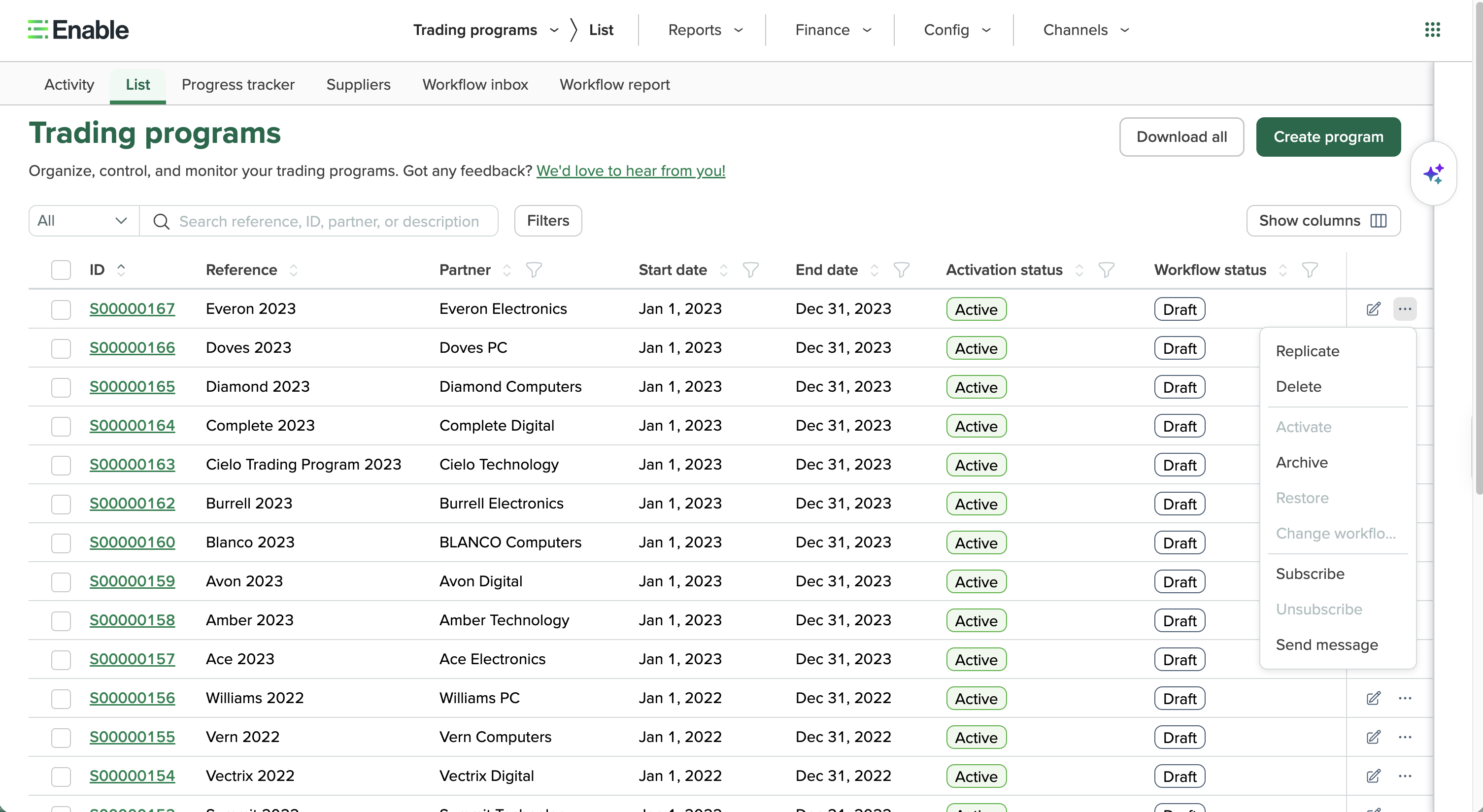Image resolution: width=1483 pixels, height=812 pixels.
Task: Switch to the Workflow inbox tab
Action: (475, 85)
